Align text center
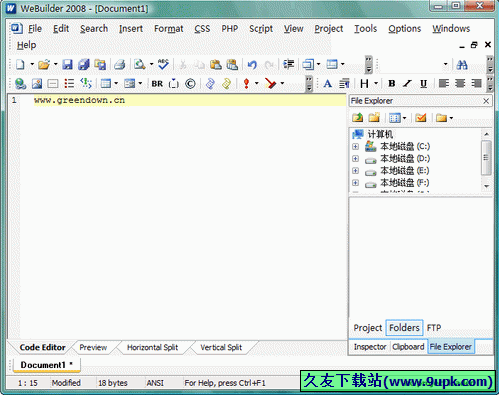499x395 pixels. point(460,83)
